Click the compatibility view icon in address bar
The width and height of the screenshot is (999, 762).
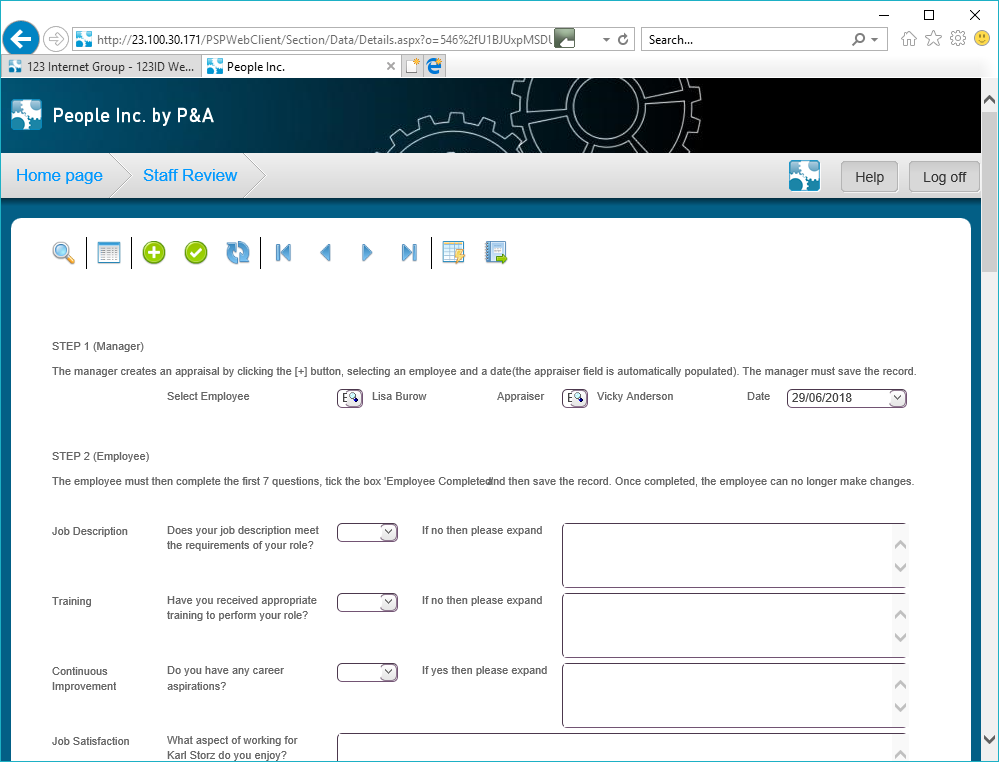[x=564, y=39]
